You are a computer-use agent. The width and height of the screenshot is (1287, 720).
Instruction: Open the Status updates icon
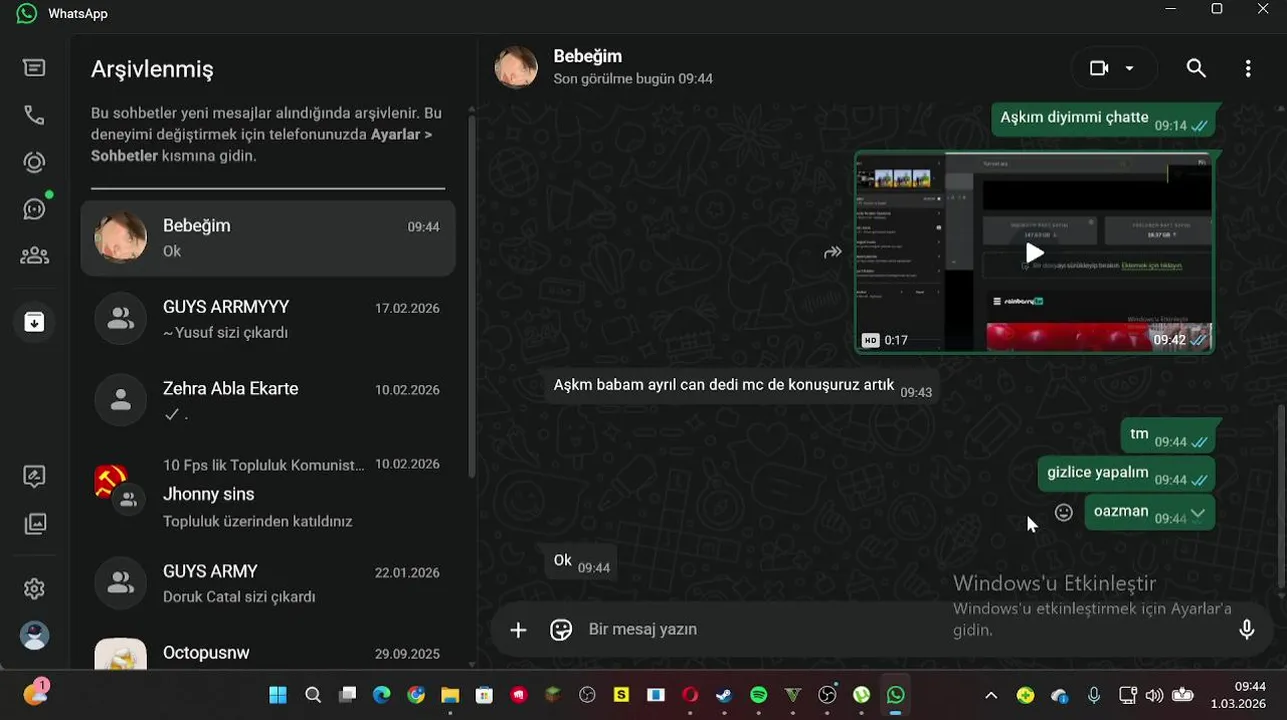pos(34,162)
